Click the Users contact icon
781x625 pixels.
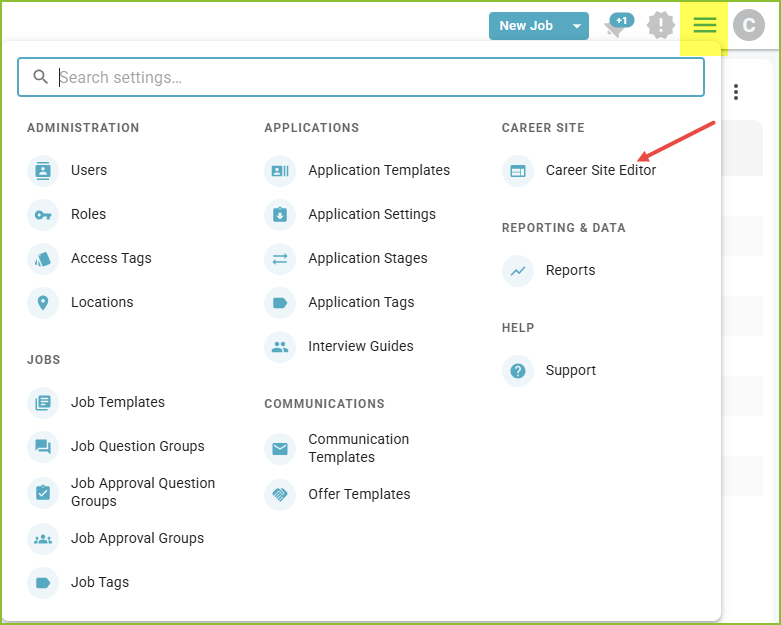43,171
